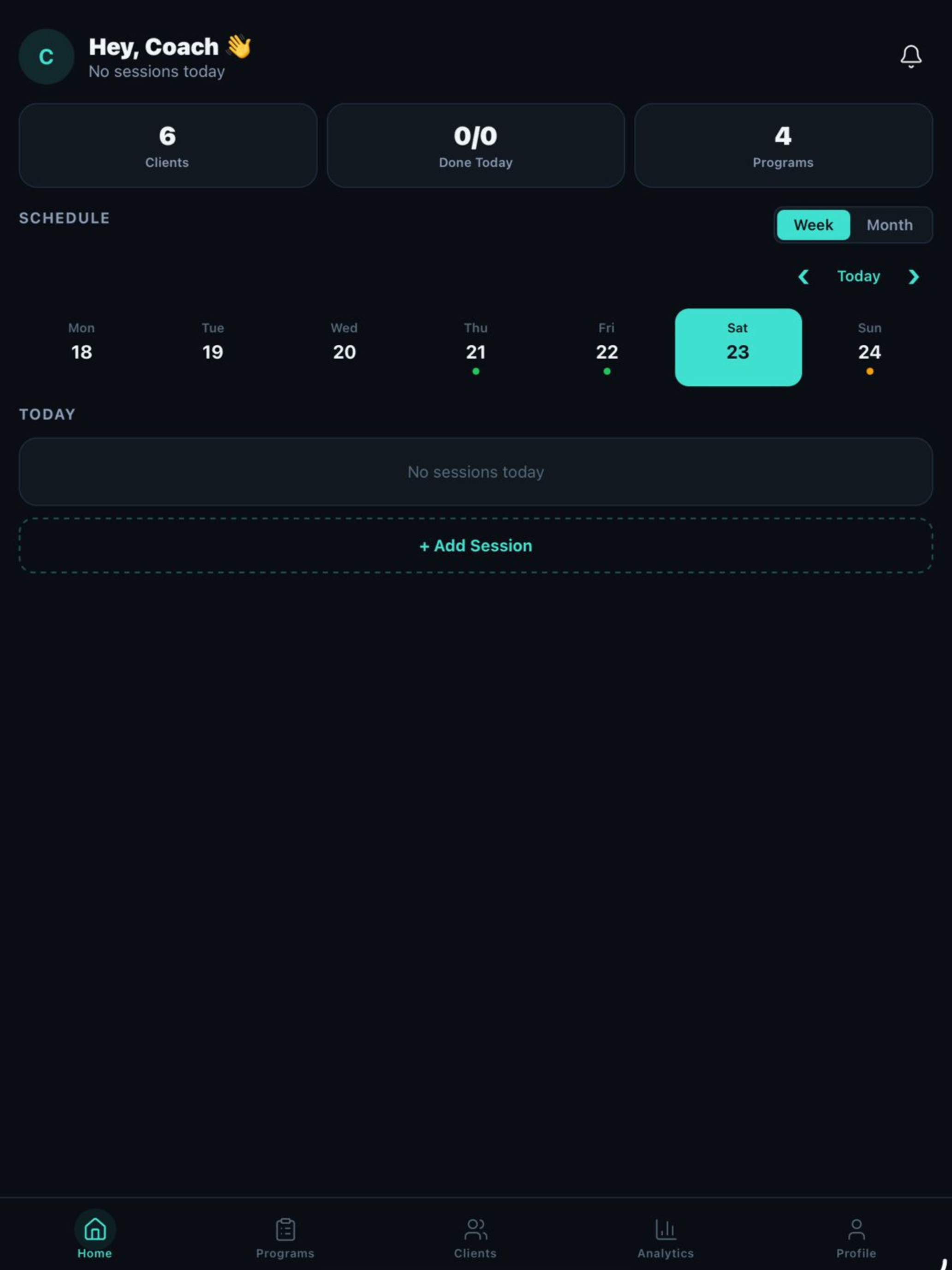Click the TODAY section heading
This screenshot has height=1270, width=952.
pyautogui.click(x=47, y=414)
